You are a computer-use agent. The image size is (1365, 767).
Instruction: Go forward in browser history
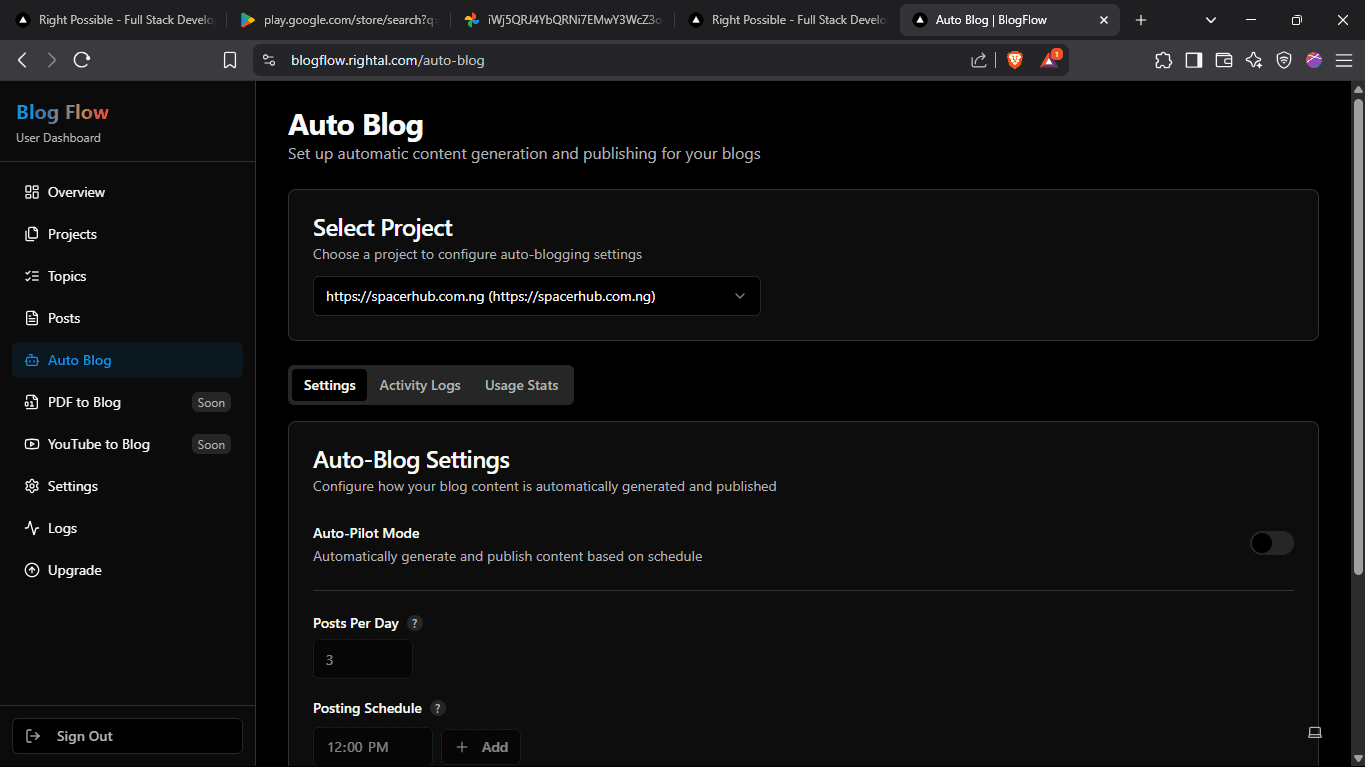click(x=52, y=60)
